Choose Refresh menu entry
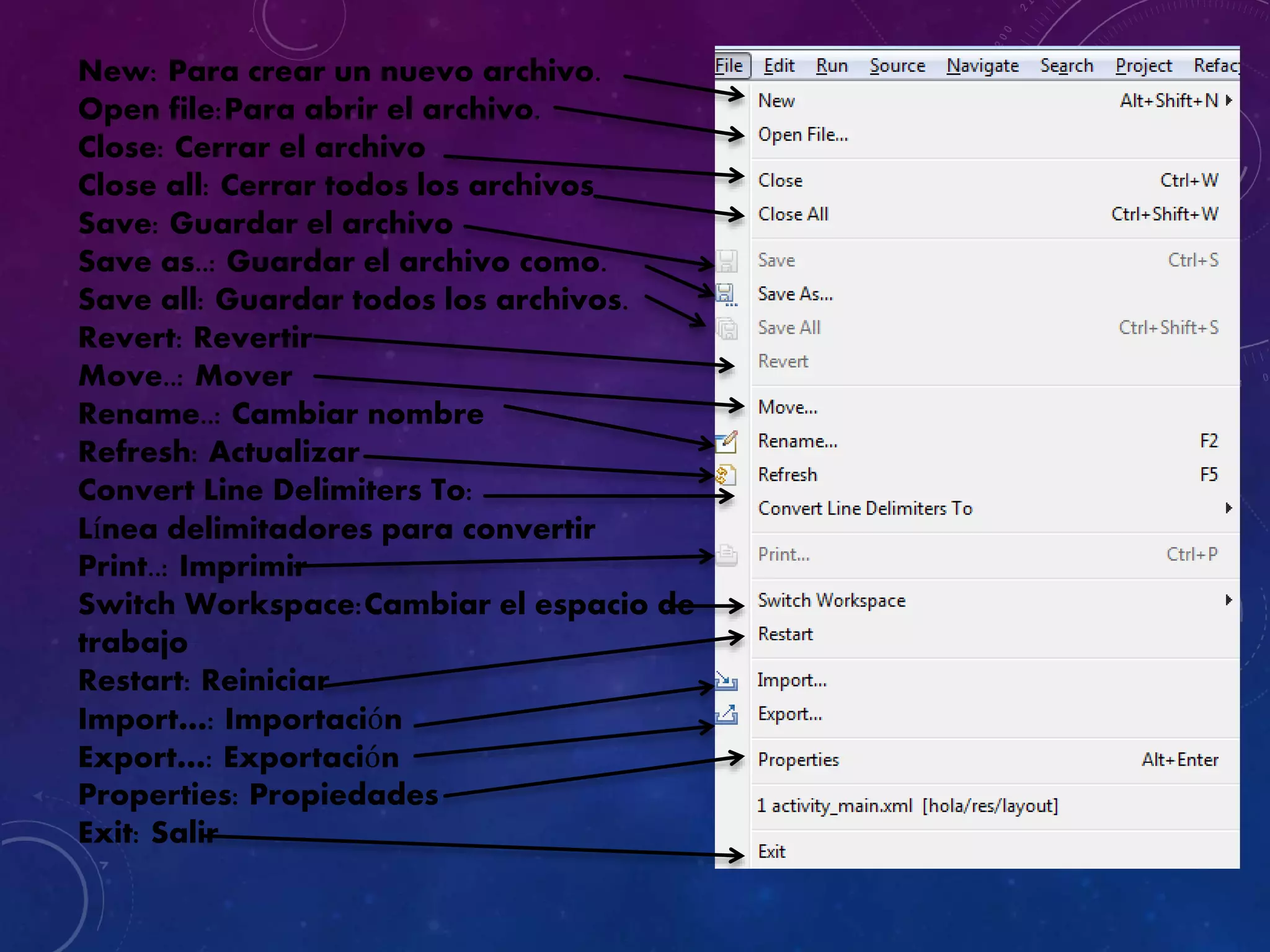 pos(995,475)
